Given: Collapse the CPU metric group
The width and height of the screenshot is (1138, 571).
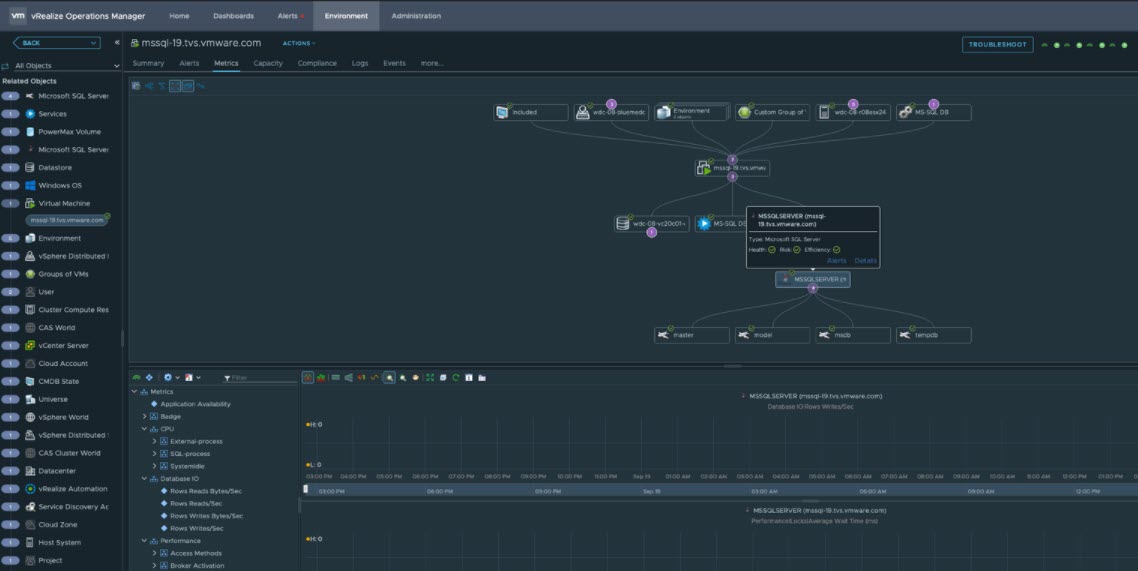Looking at the screenshot, I should [144, 429].
